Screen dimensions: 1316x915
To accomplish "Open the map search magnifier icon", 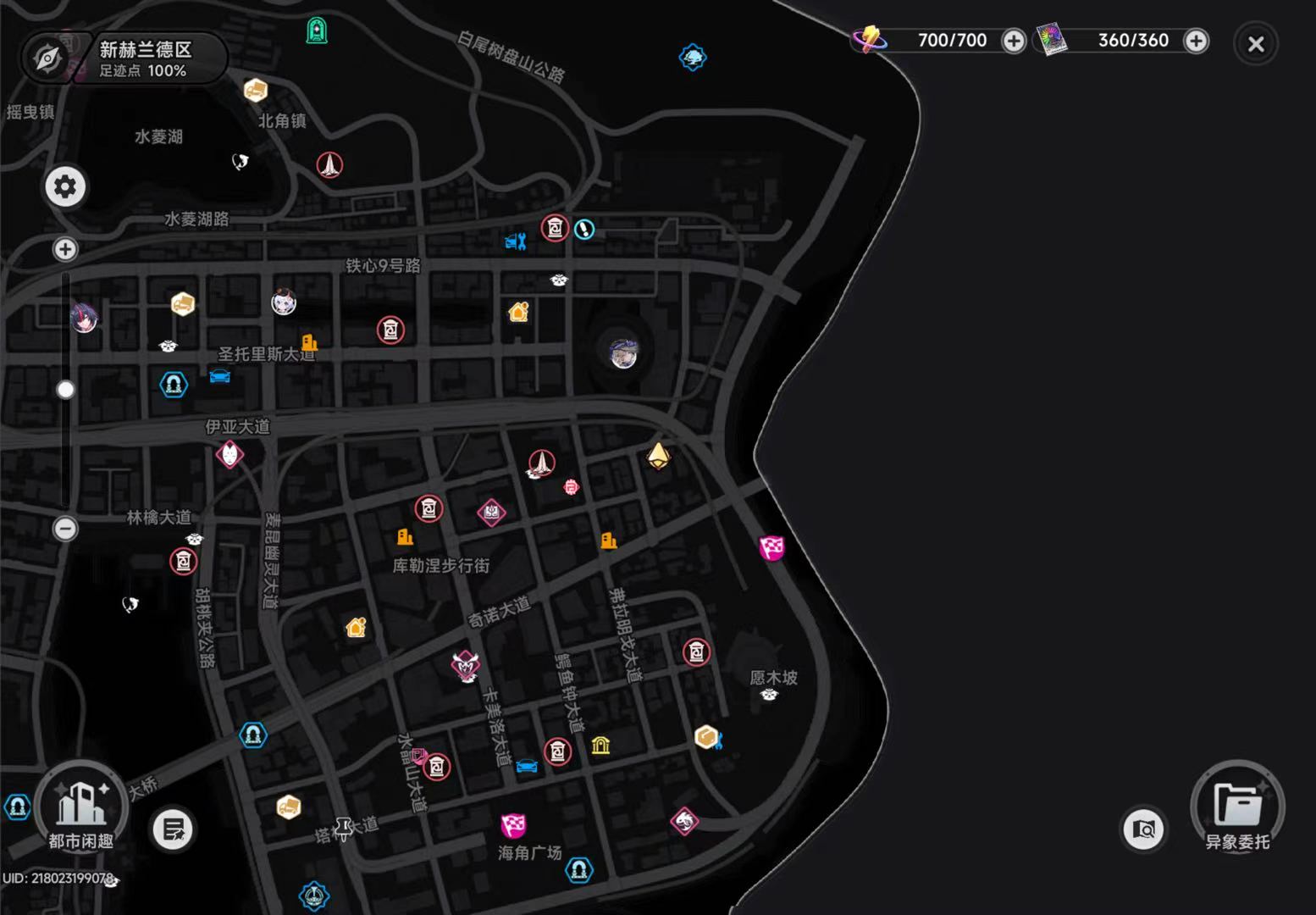I will (x=1144, y=829).
